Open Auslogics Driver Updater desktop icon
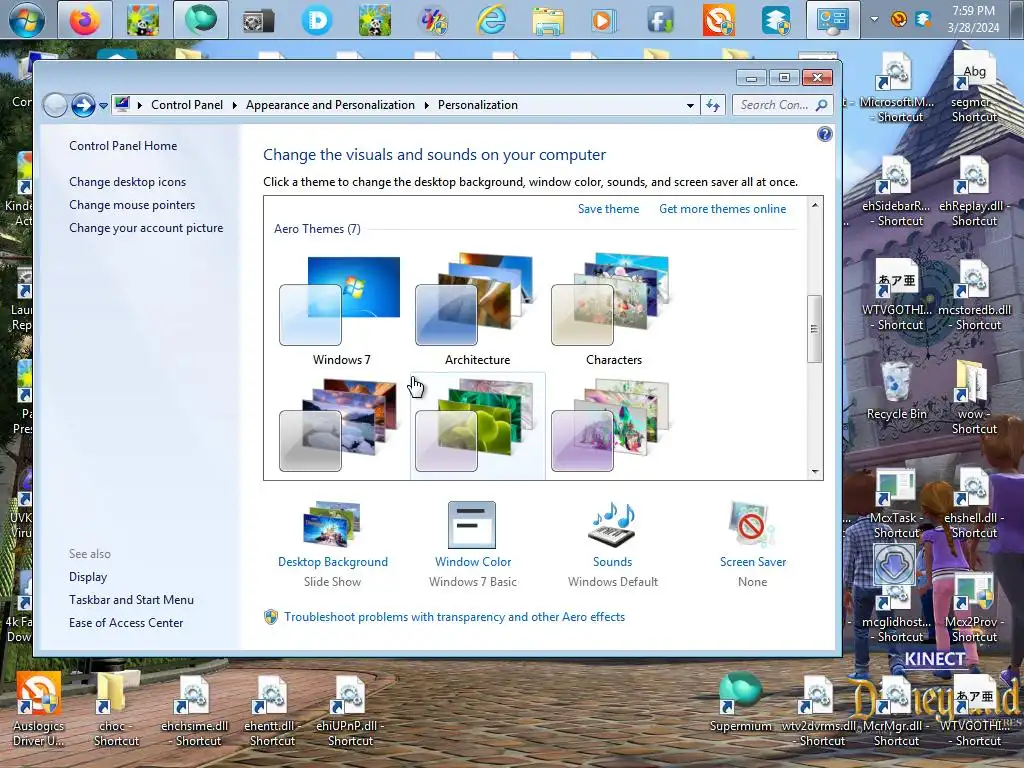 (39, 710)
